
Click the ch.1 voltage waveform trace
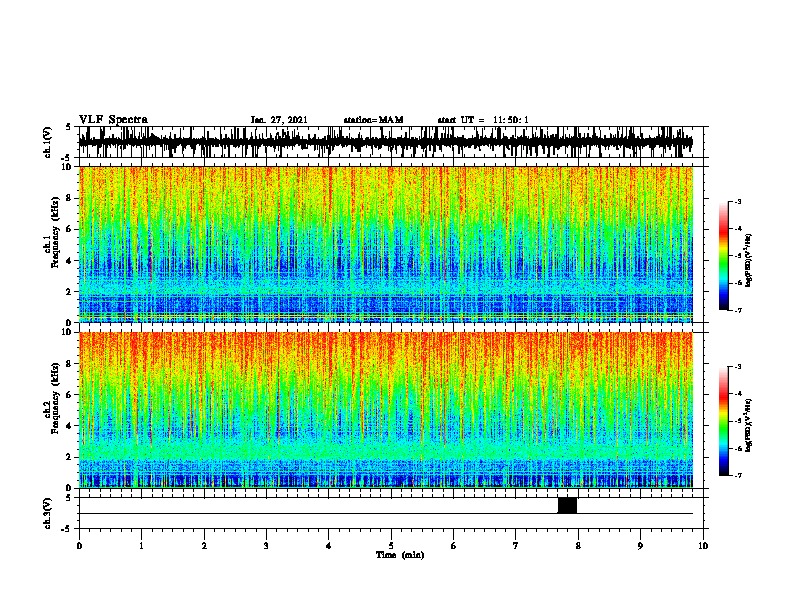click(386, 142)
